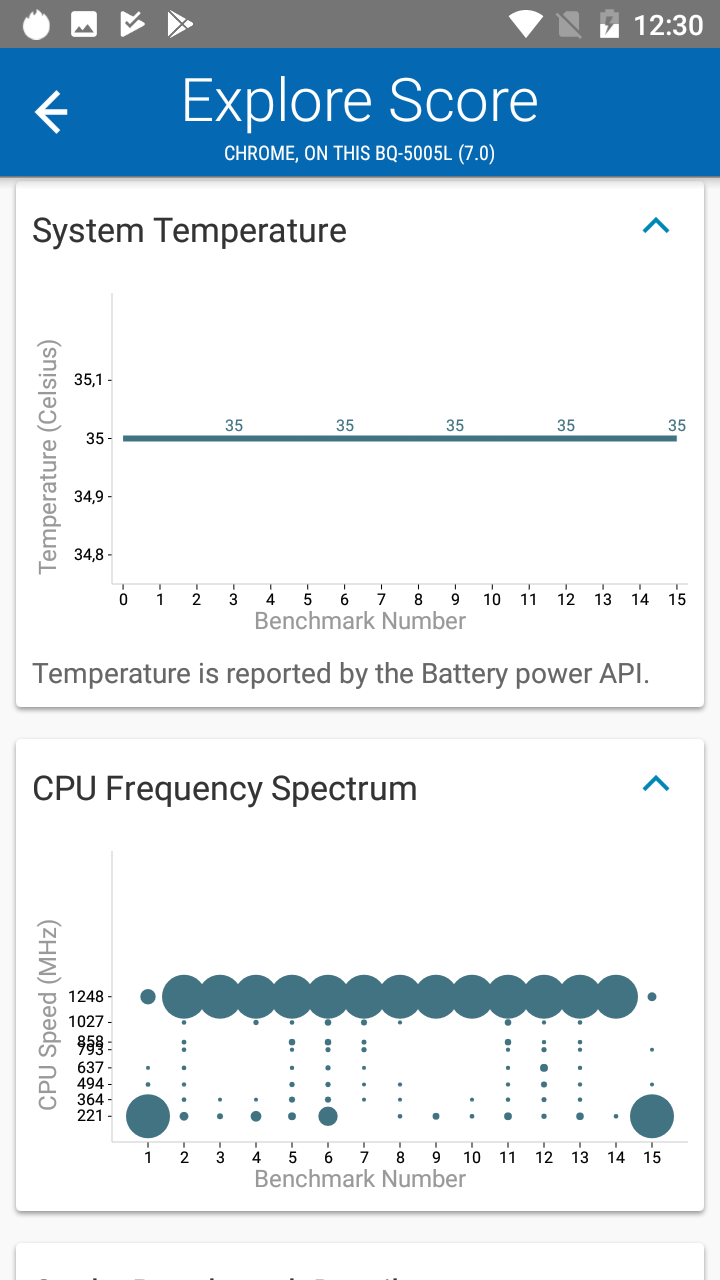Tap the 1248 MHz bubble at benchmark 8
This screenshot has width=720, height=1280.
click(400, 997)
